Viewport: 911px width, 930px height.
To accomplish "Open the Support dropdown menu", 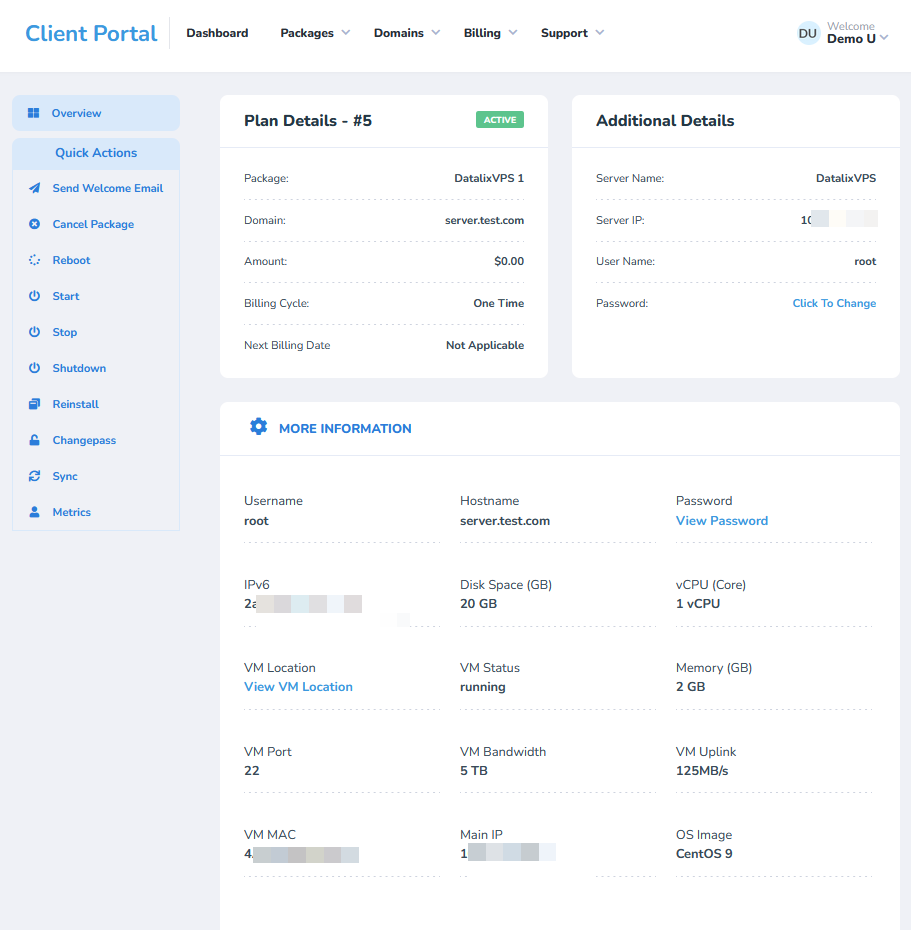I will (572, 33).
